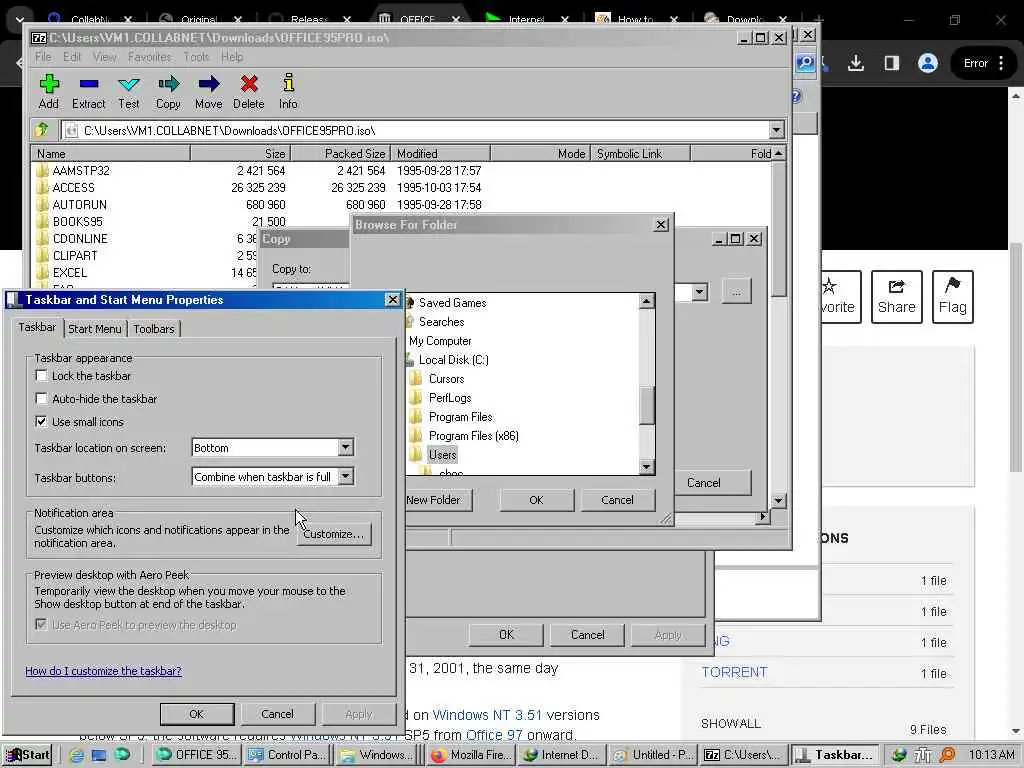Click scroll-up arrow in Browse folder tree
Image resolution: width=1024 pixels, height=768 pixels.
coord(647,301)
